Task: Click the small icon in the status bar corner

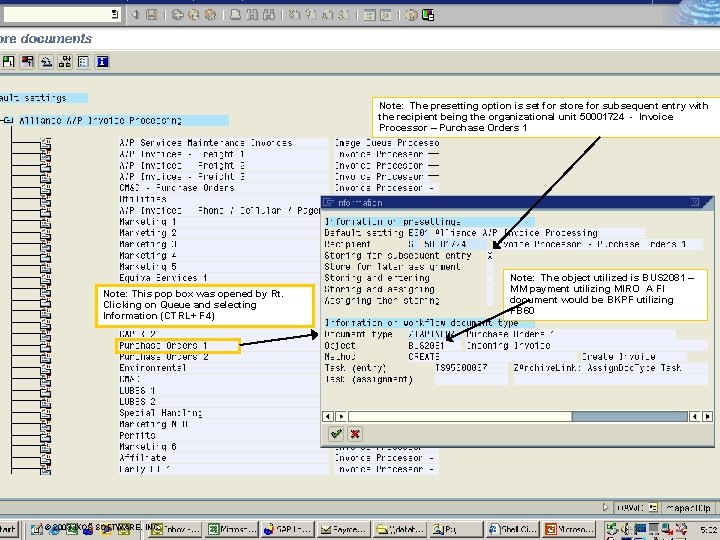Action: (x=653, y=507)
